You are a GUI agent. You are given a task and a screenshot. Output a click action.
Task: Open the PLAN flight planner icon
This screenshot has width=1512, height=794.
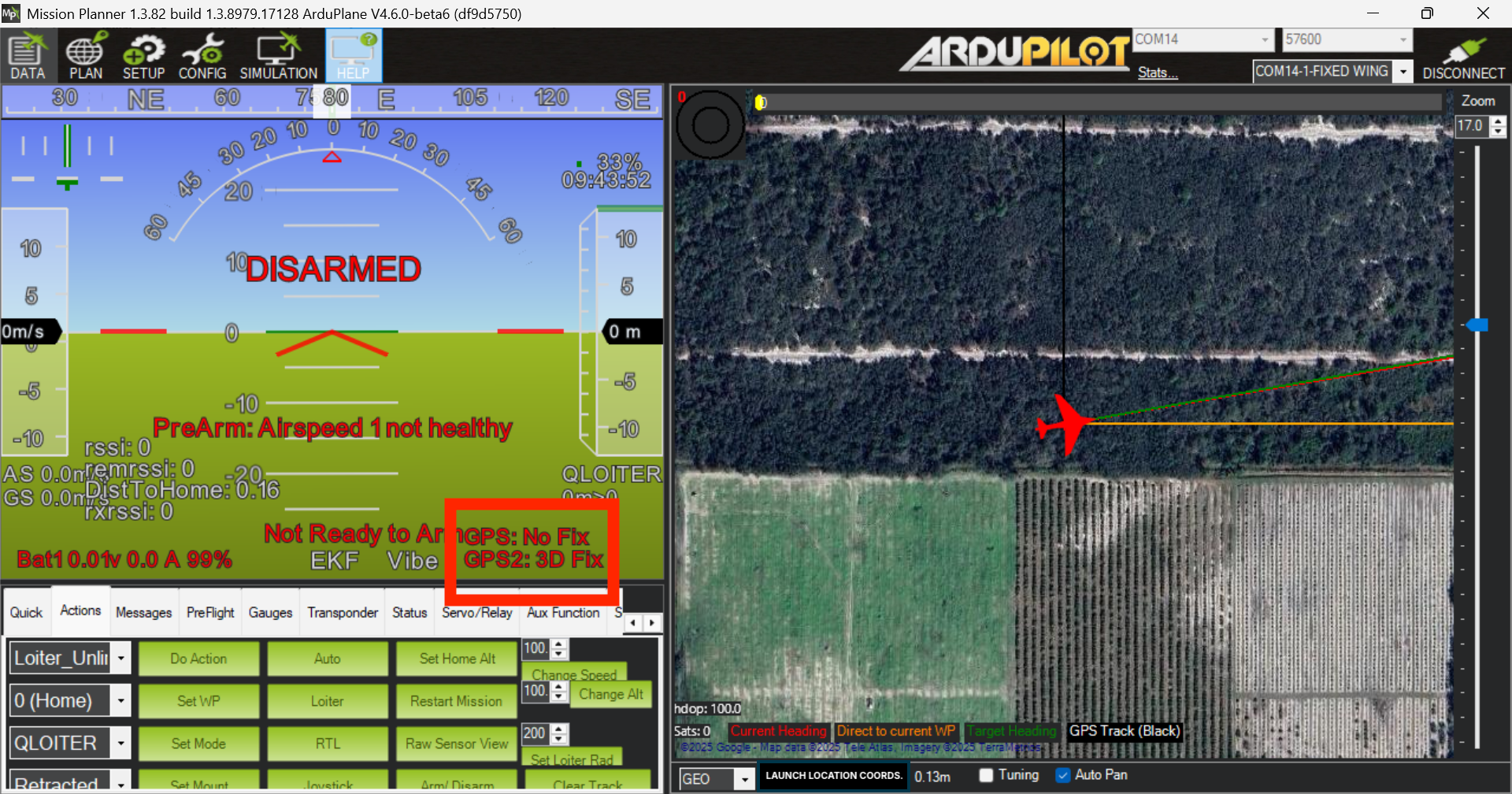click(x=85, y=56)
